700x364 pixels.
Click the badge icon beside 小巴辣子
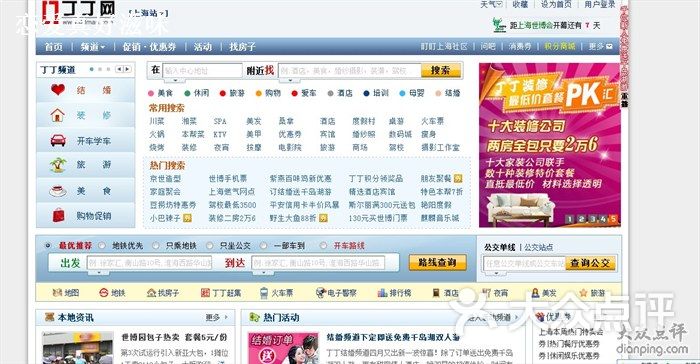click(x=188, y=218)
